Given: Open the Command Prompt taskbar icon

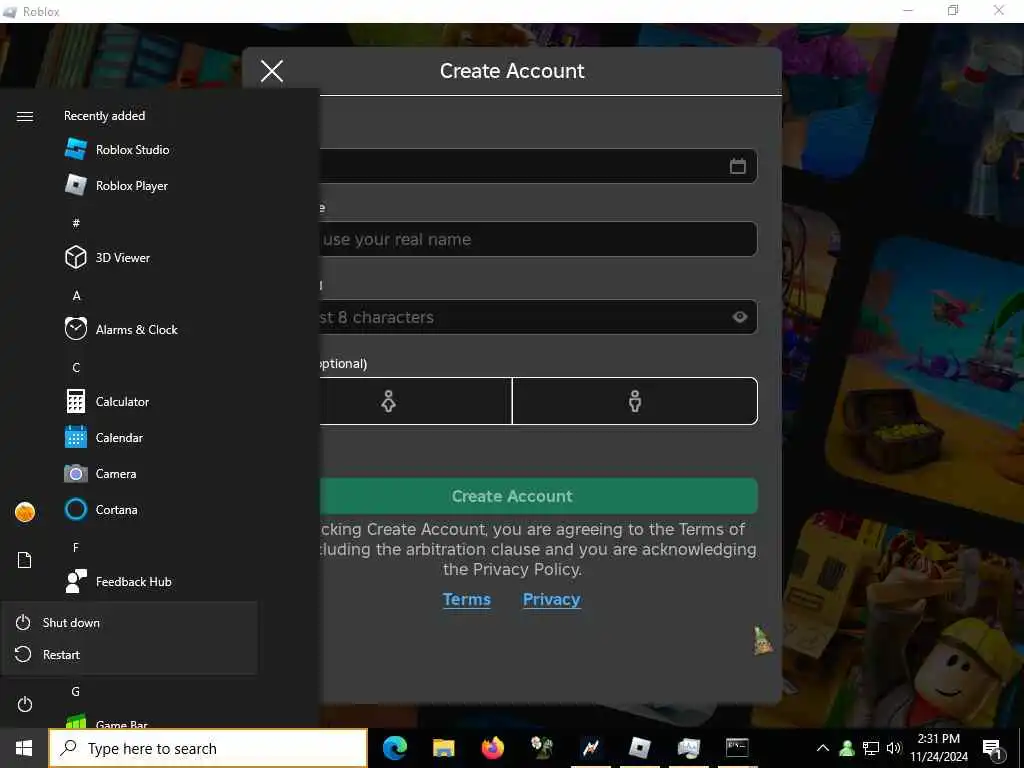Looking at the screenshot, I should pyautogui.click(x=737, y=748).
